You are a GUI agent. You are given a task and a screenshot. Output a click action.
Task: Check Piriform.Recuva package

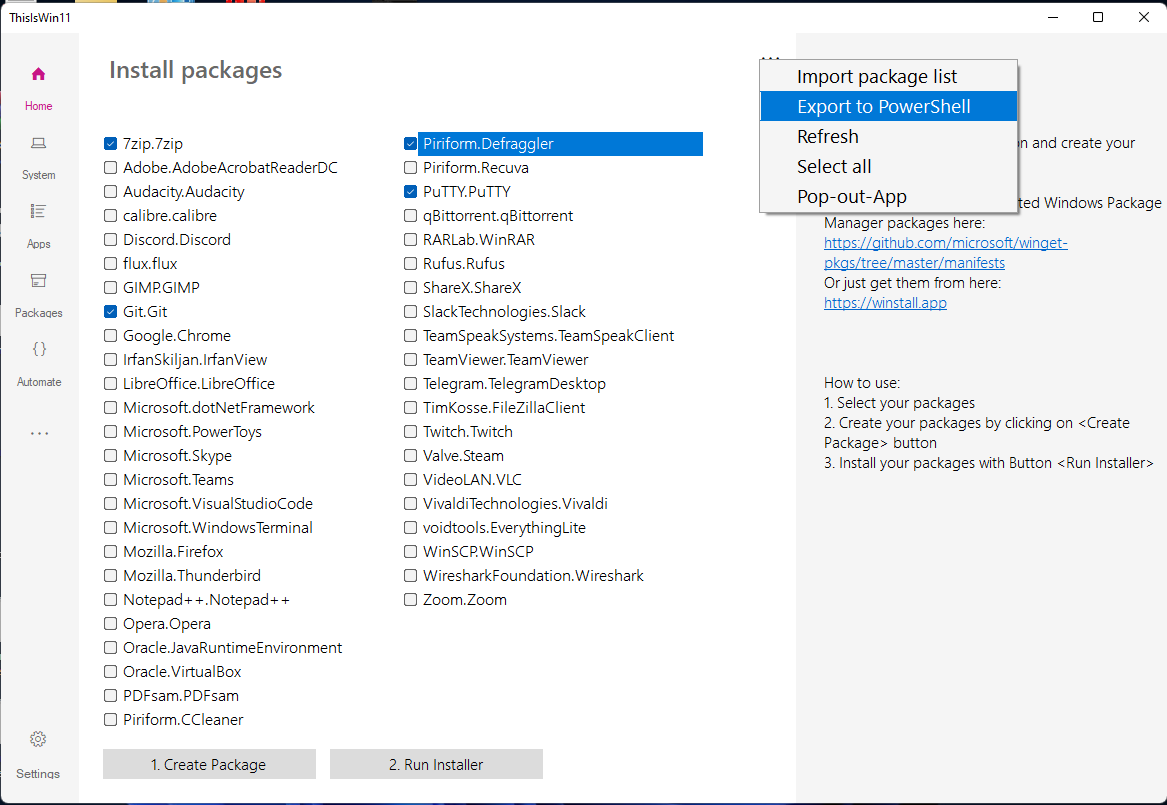tap(410, 167)
